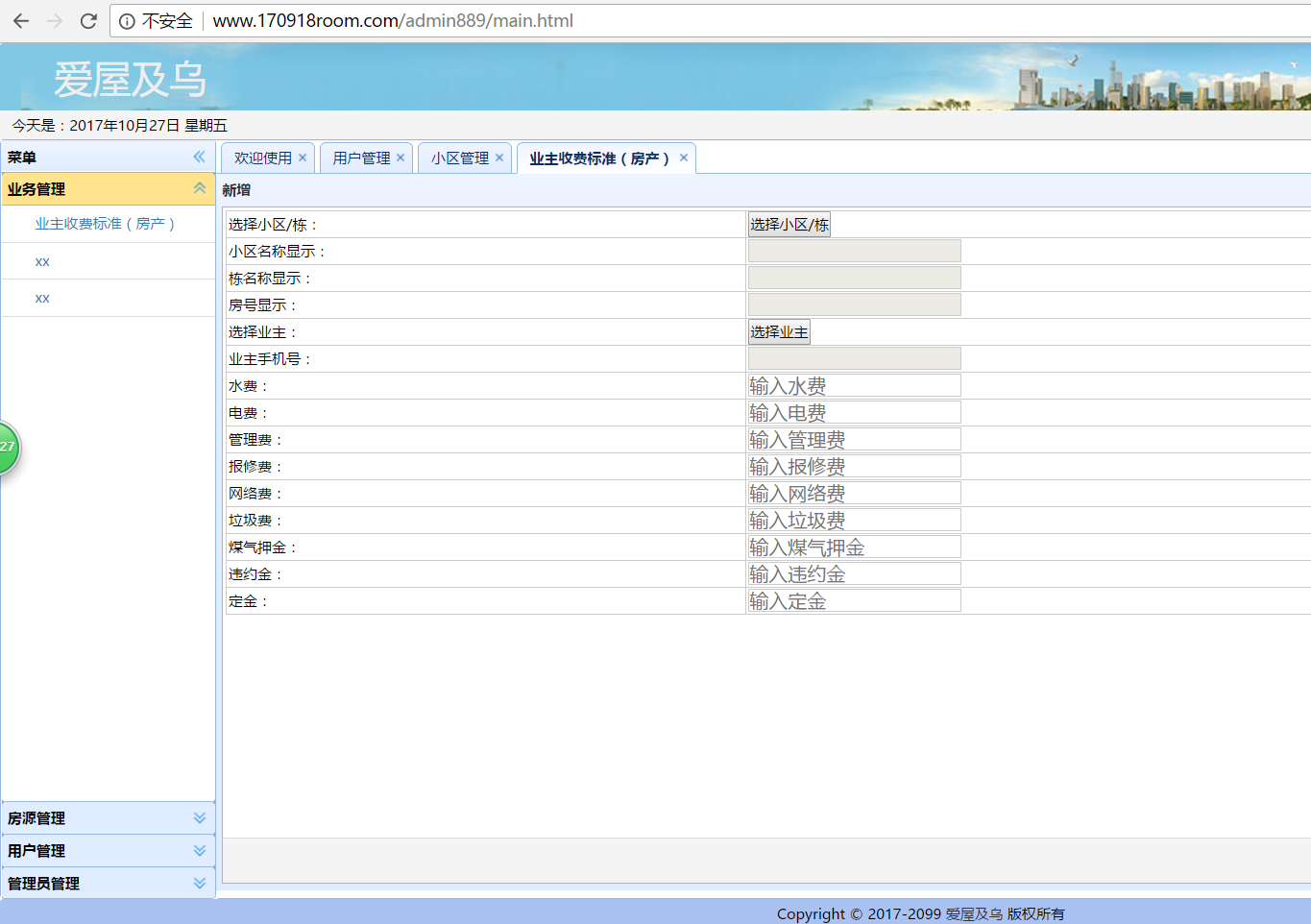Focus the 输入违约金 input field
The image size is (1311, 924).
(x=854, y=574)
